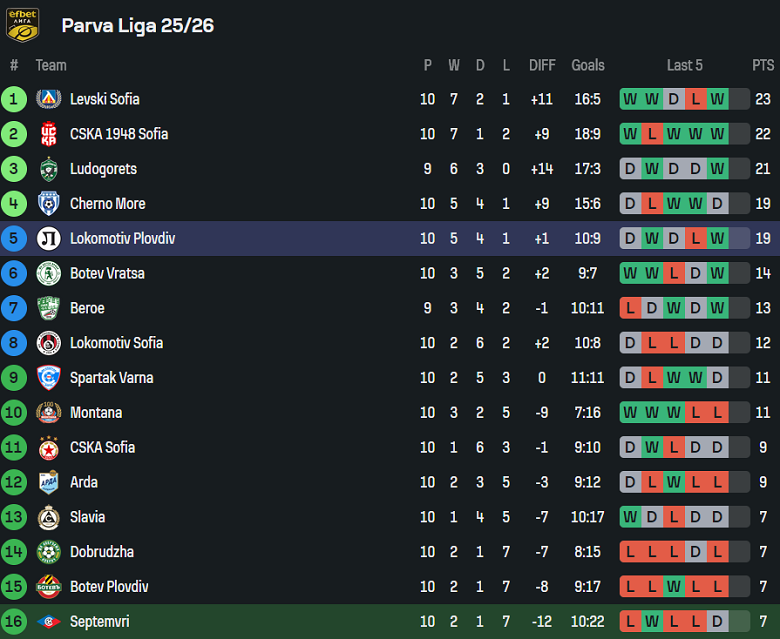Click Levski Sofia's most recent win badge
Screen dimensions: 780x639
click(717, 99)
